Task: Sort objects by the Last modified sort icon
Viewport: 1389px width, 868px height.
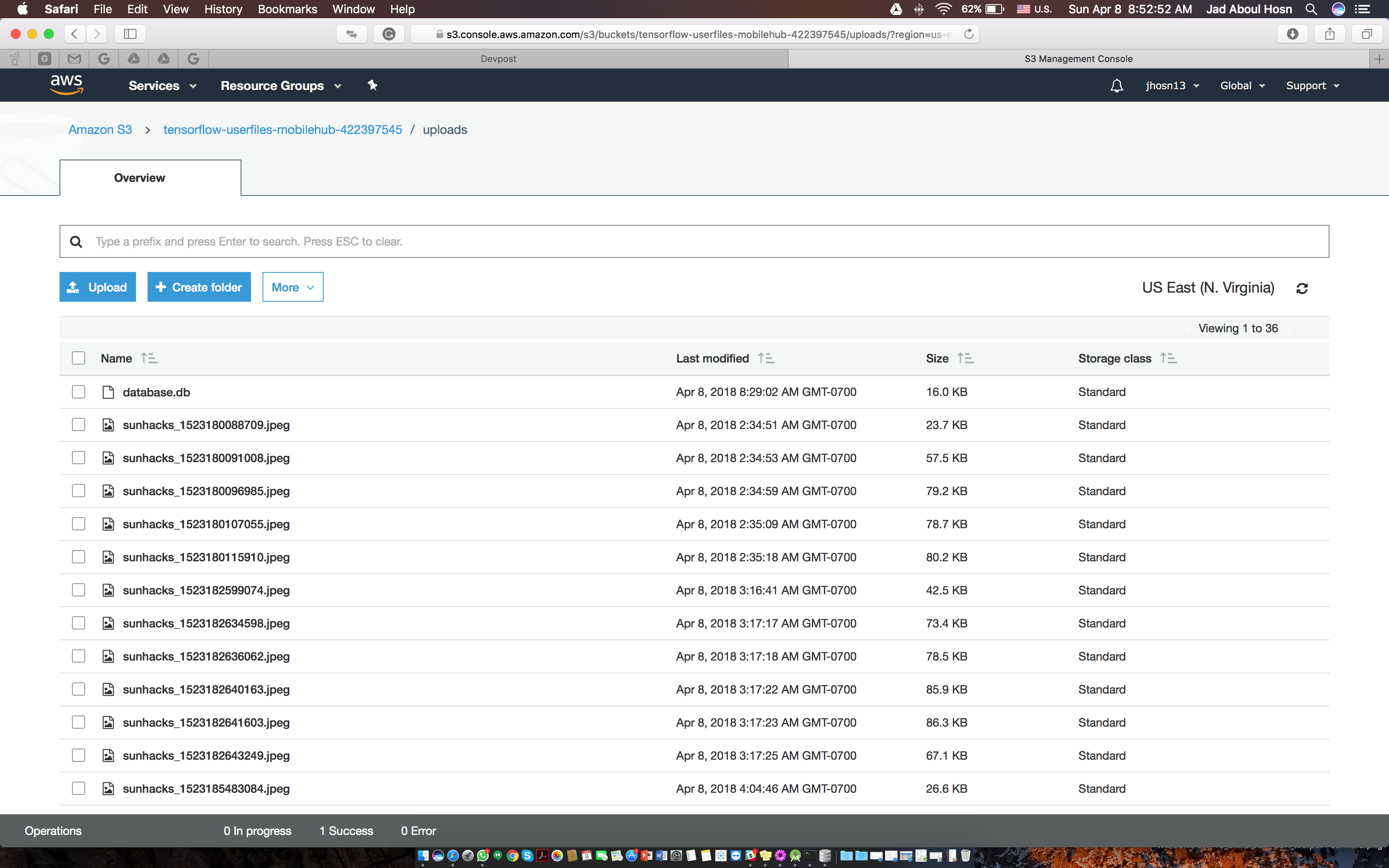Action: click(x=766, y=358)
